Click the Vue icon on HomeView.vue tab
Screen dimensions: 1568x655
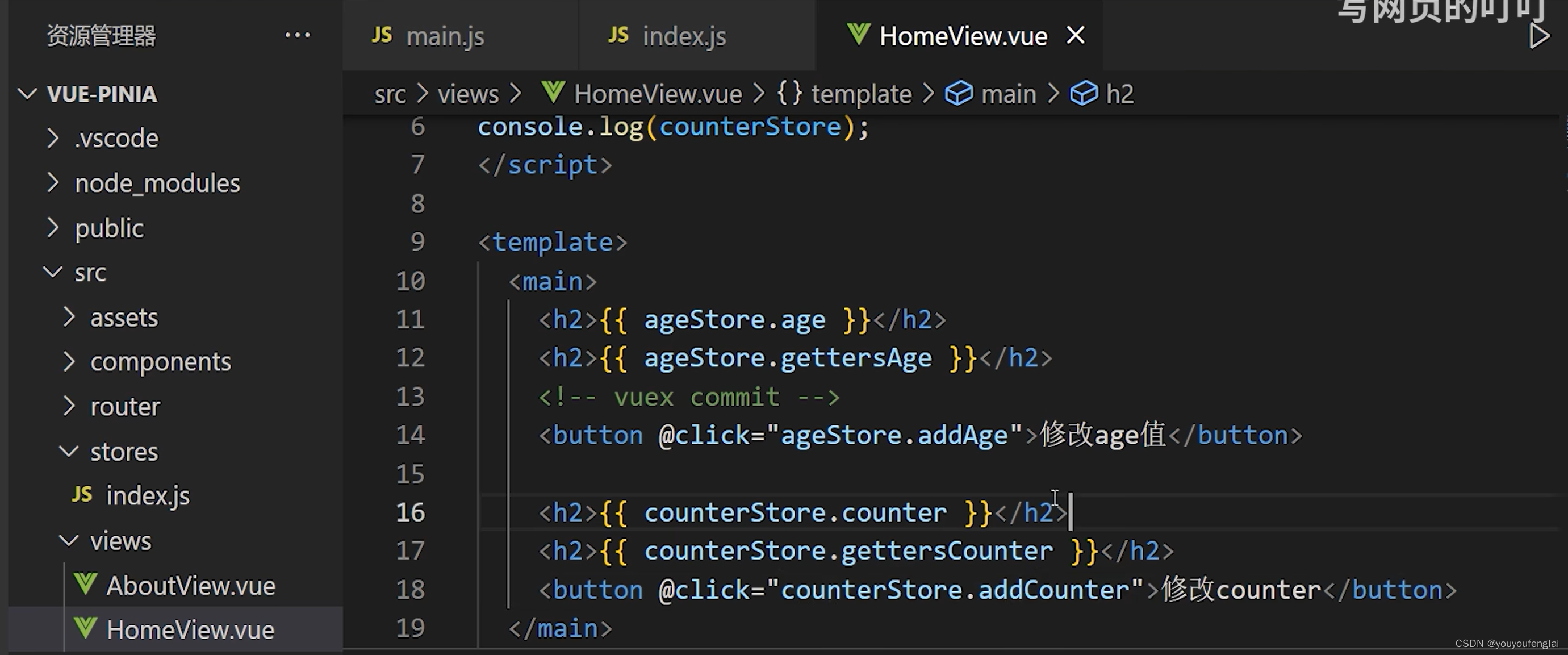coord(858,34)
